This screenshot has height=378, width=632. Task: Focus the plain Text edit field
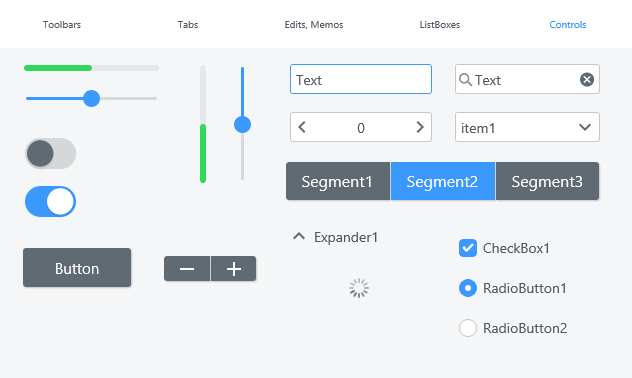(361, 79)
